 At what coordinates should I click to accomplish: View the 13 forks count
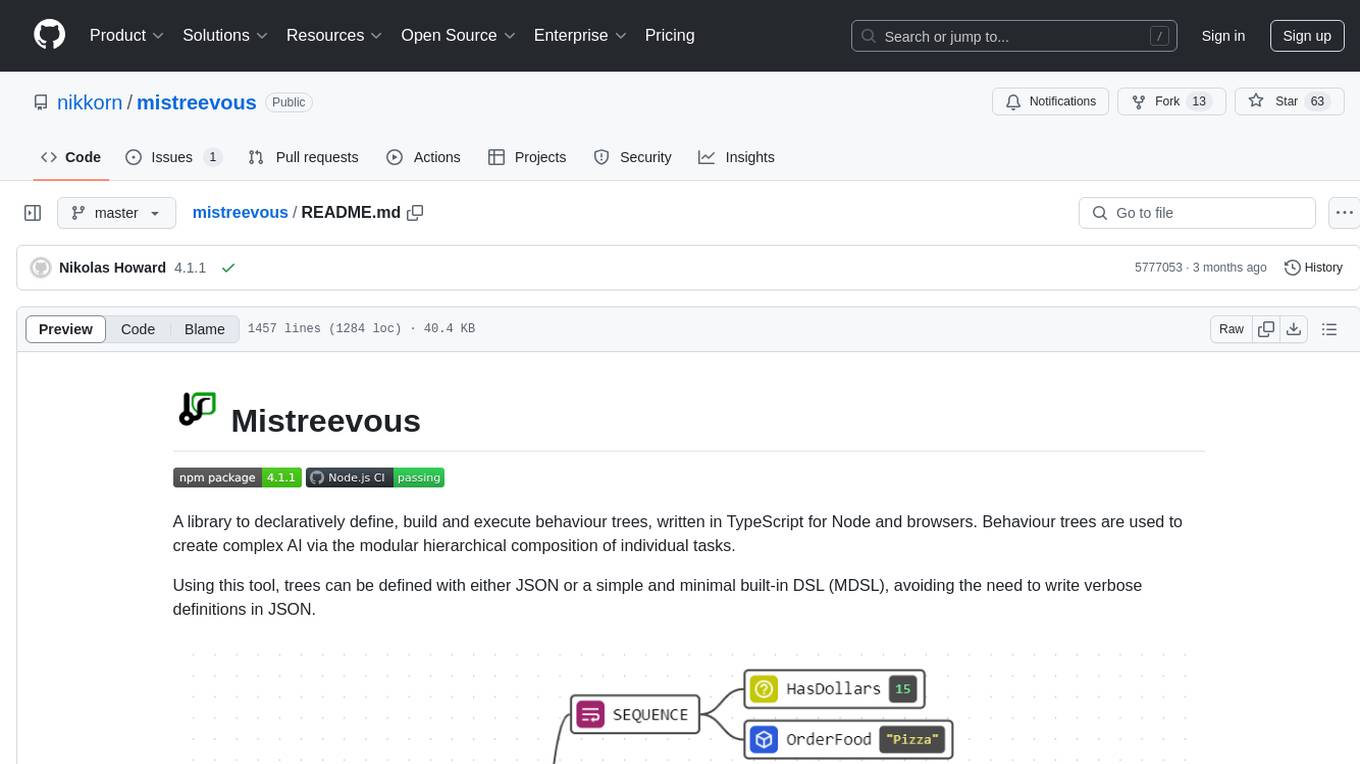coord(1200,101)
